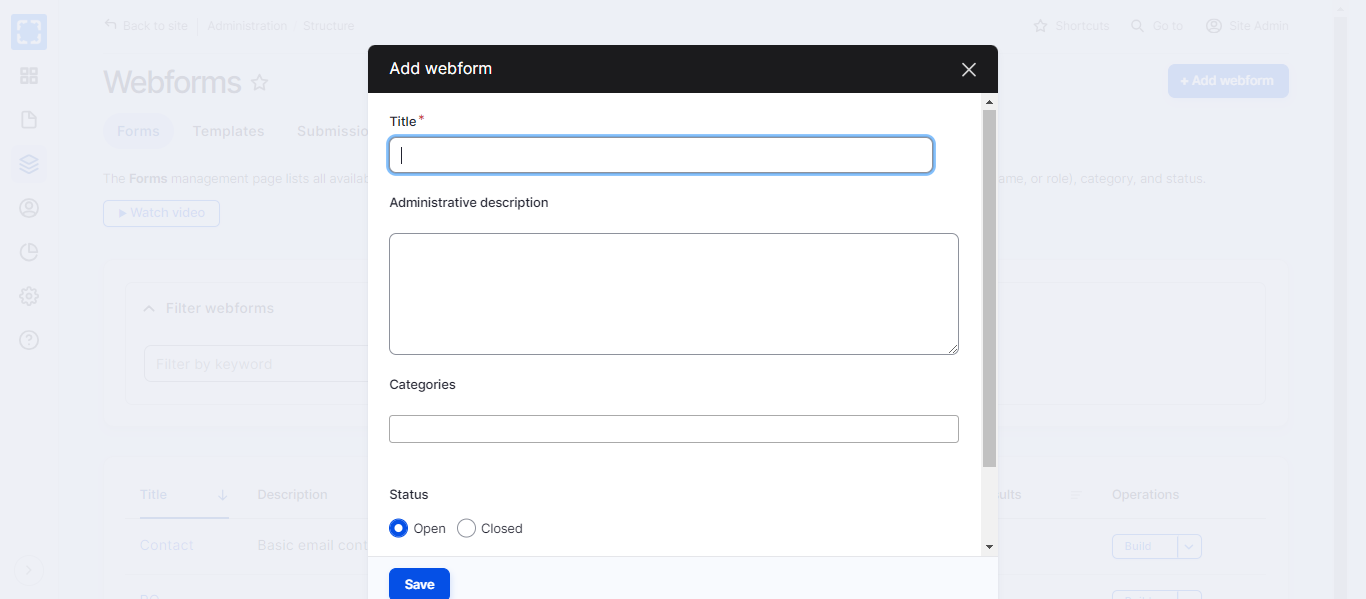Viewport: 1366px width, 599px height.
Task: Select the Open status radio button
Action: [399, 528]
